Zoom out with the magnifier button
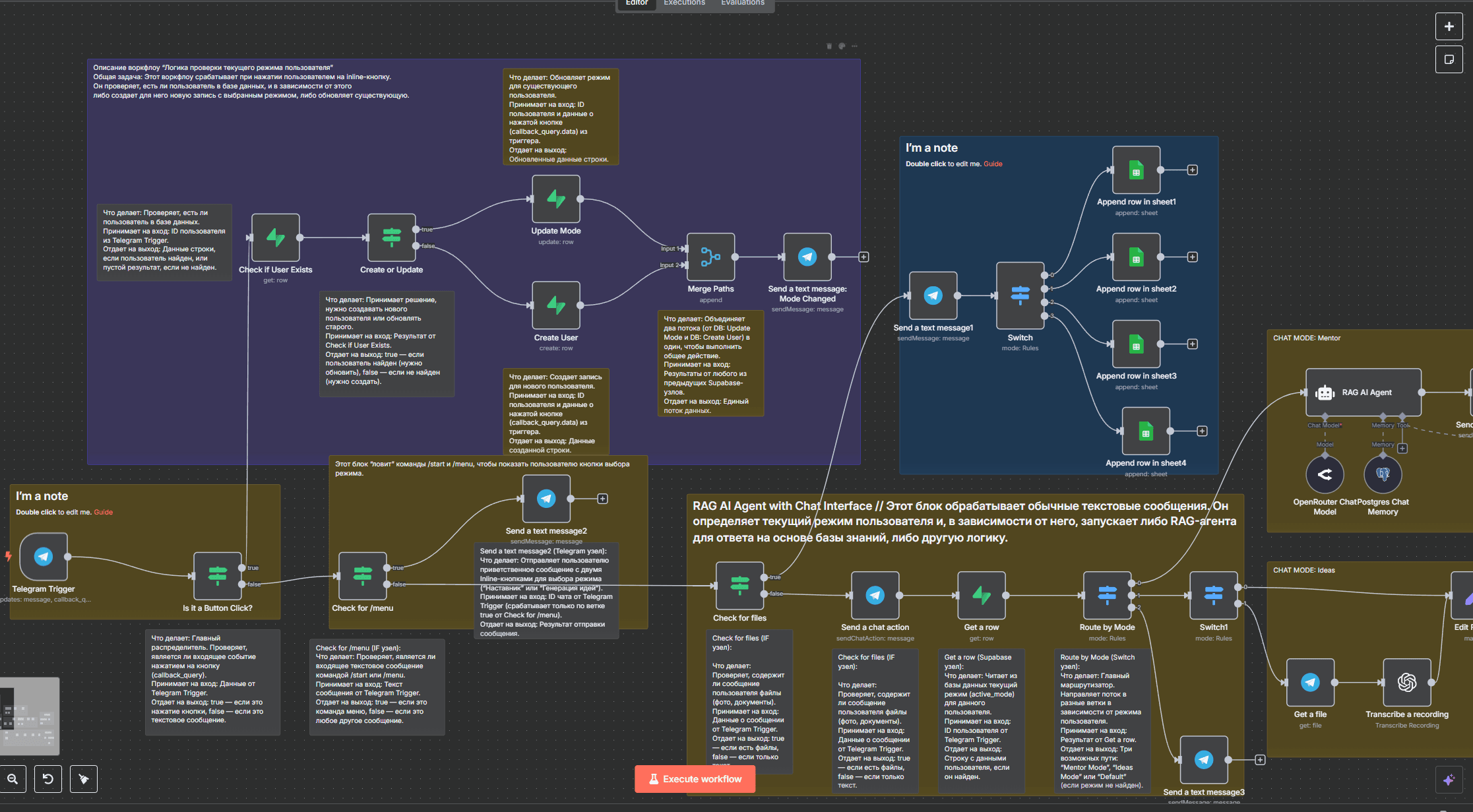This screenshot has height=812, width=1473. point(13,779)
